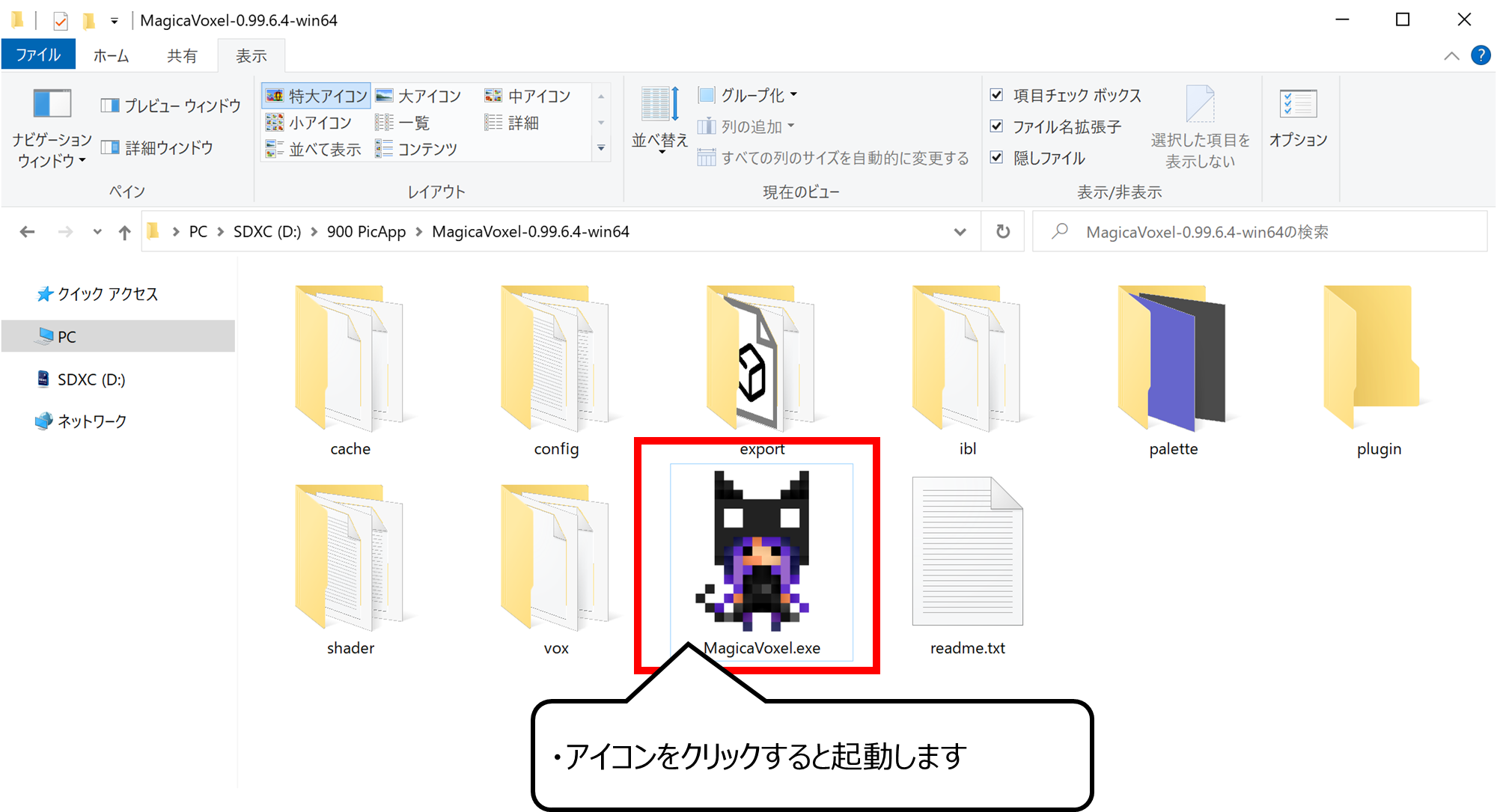Screen dimensions: 1497x812
Task: Click 選択した項目を表示しない button
Action: click(1200, 128)
